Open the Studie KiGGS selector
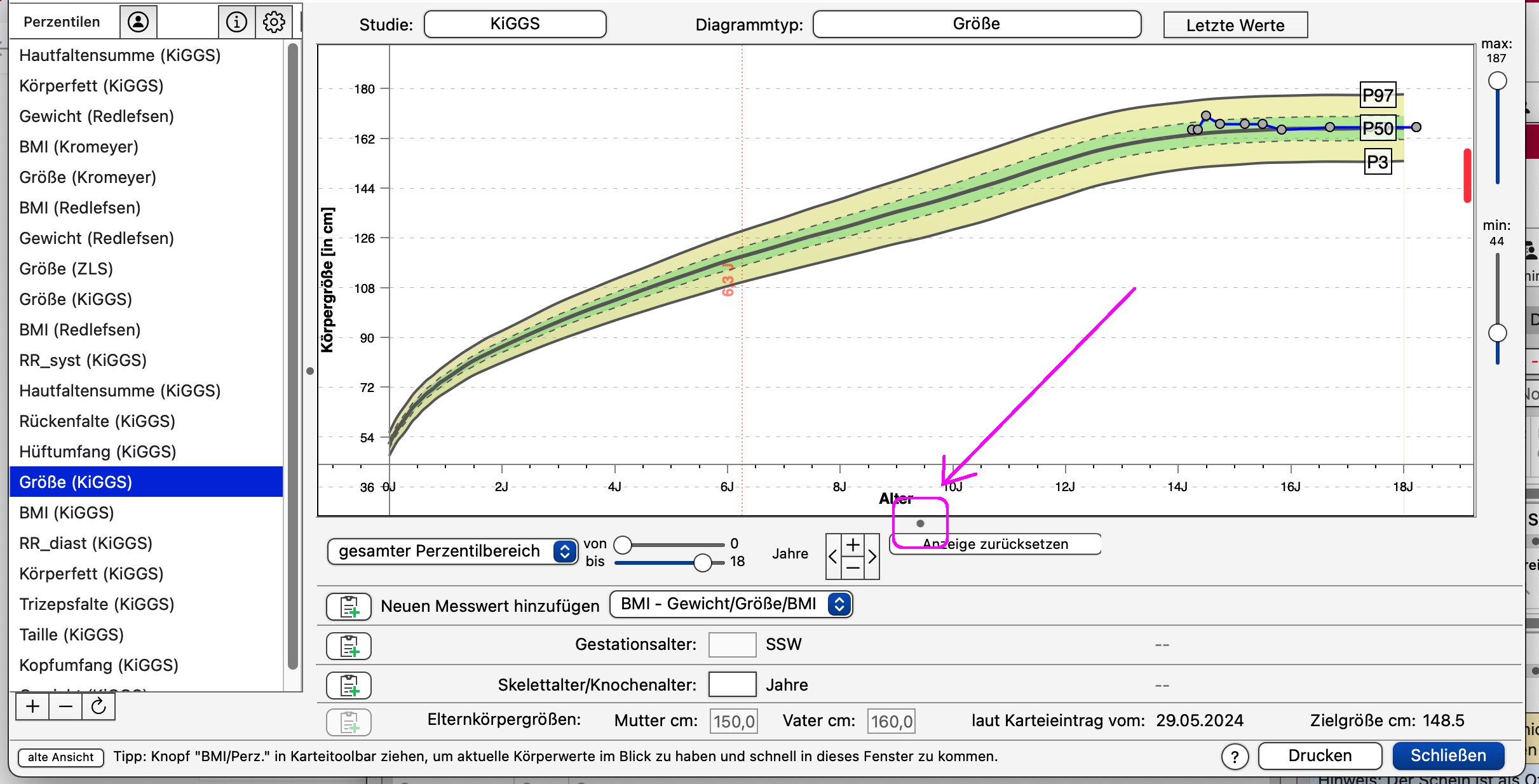The width and height of the screenshot is (1539, 784). [x=515, y=24]
